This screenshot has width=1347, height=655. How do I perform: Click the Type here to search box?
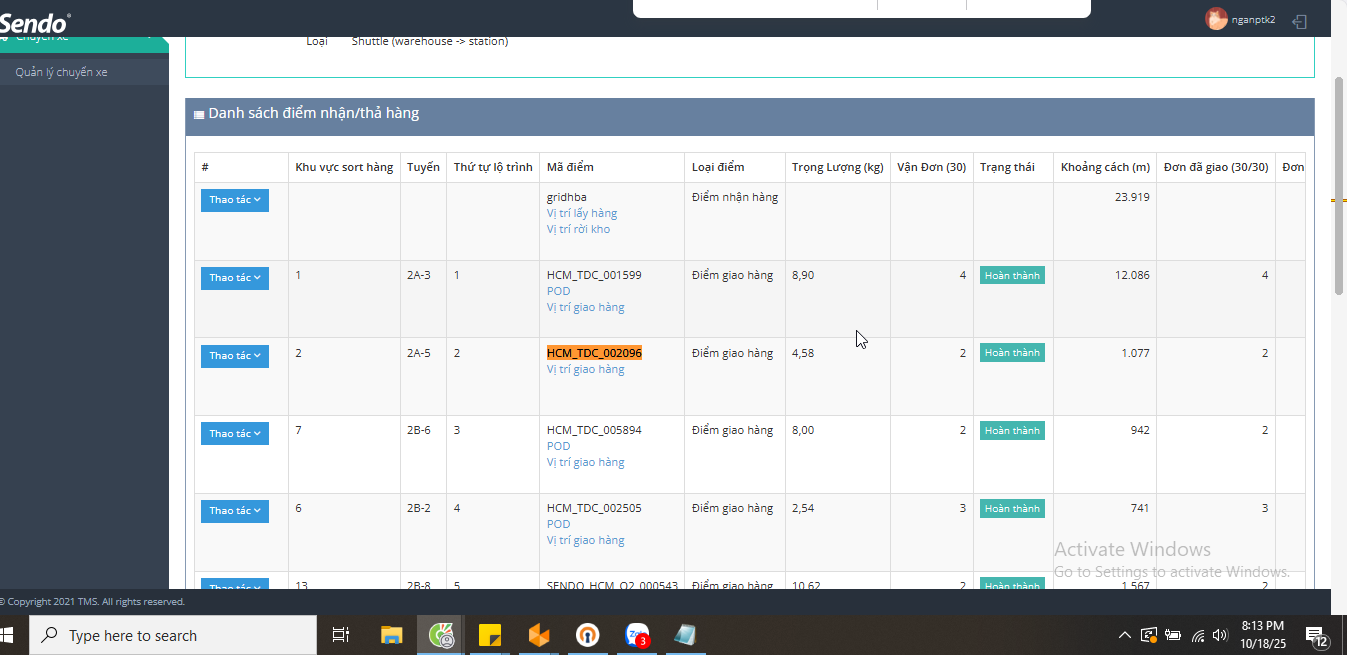pos(173,635)
